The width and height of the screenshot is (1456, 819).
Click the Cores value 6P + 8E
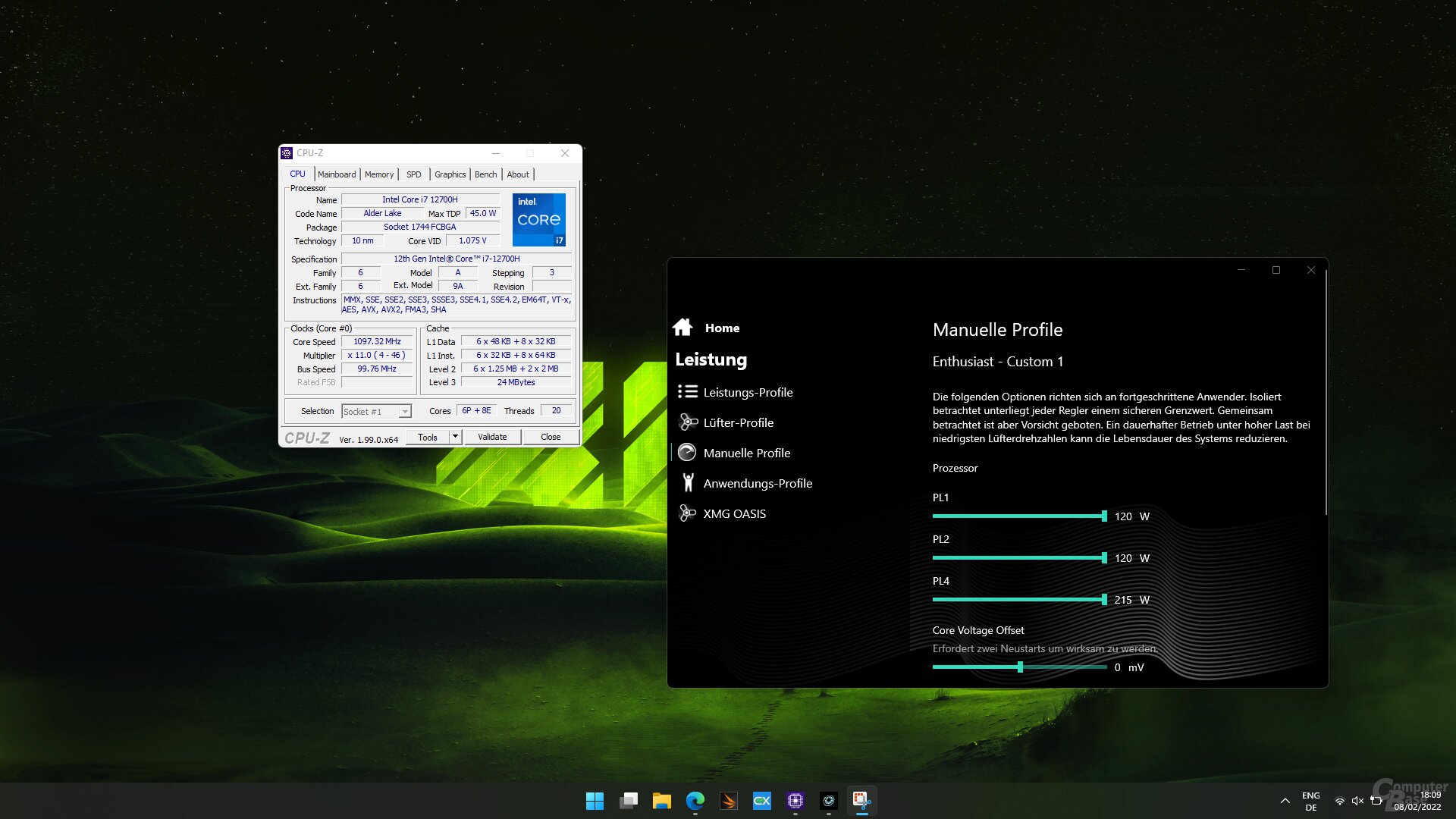(476, 410)
